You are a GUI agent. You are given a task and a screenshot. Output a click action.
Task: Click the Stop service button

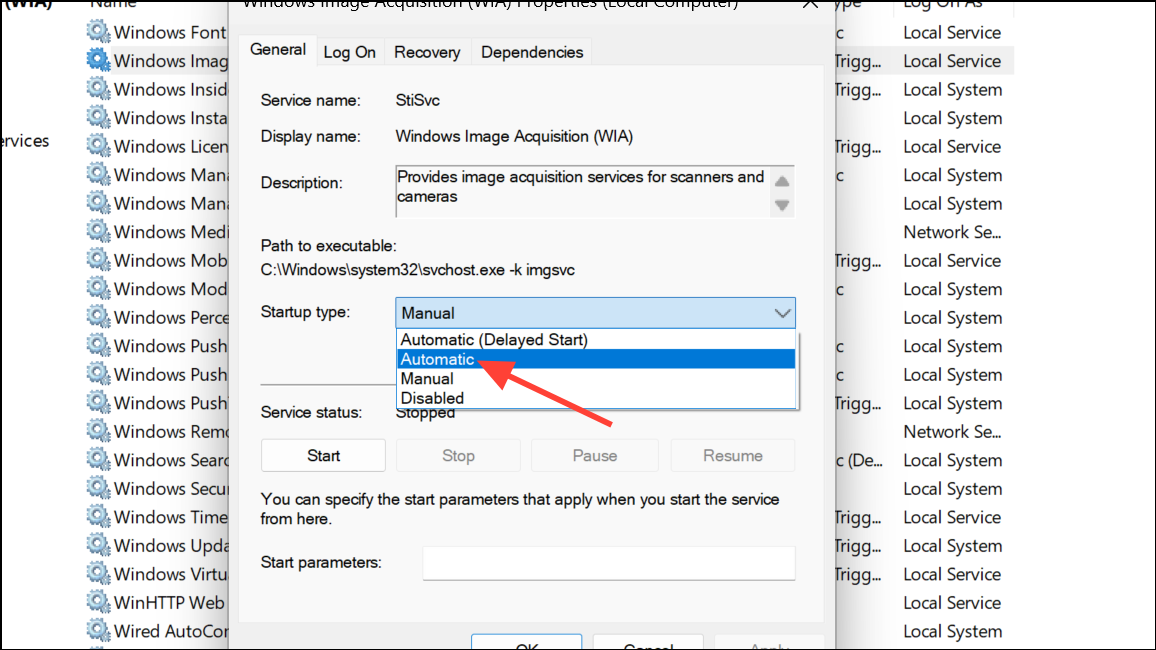point(458,455)
